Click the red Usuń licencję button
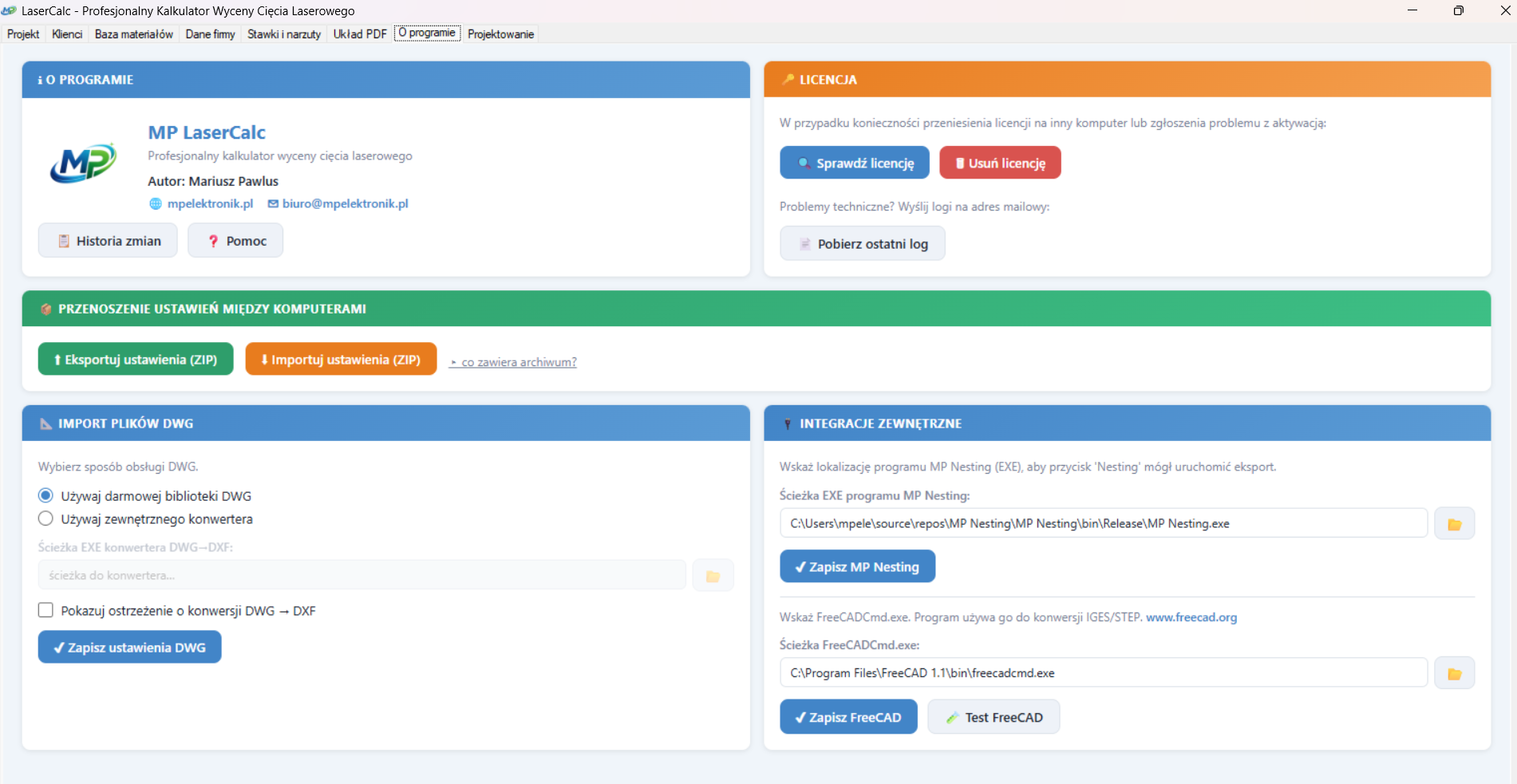1517x784 pixels. [1000, 163]
